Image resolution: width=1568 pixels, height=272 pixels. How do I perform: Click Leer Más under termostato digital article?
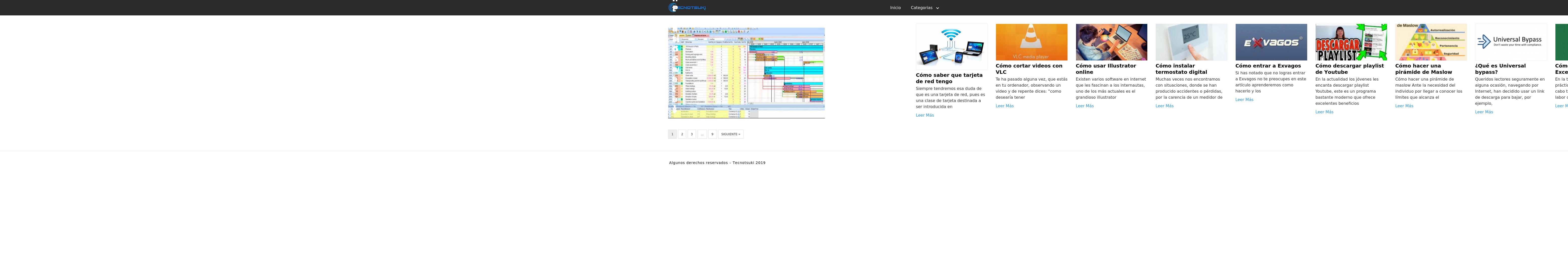pyautogui.click(x=1164, y=106)
